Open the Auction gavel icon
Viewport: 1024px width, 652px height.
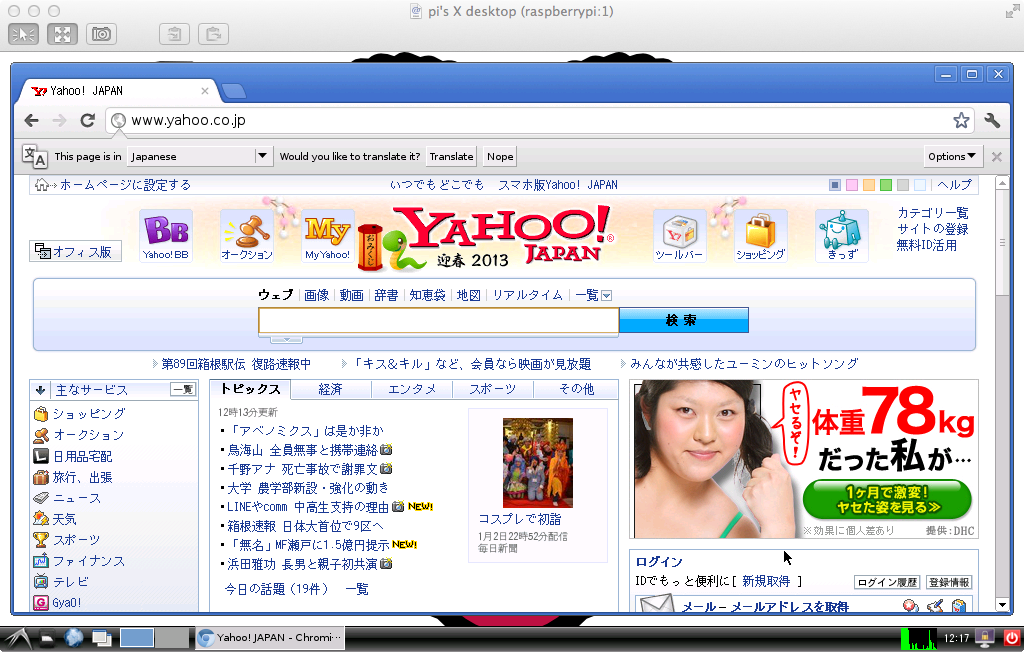[x=247, y=236]
